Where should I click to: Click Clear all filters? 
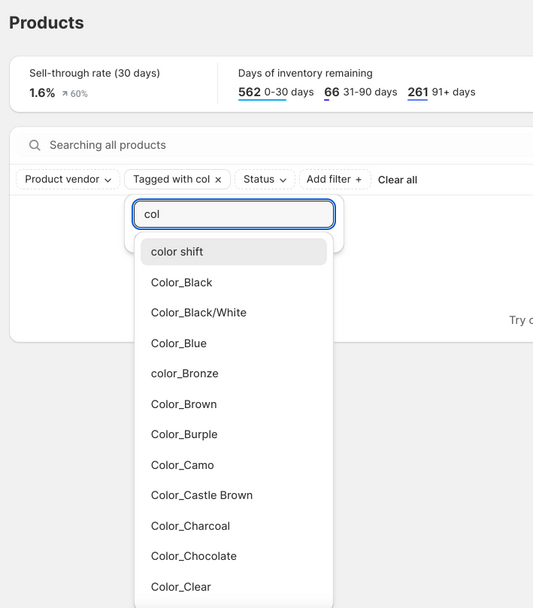click(x=397, y=180)
